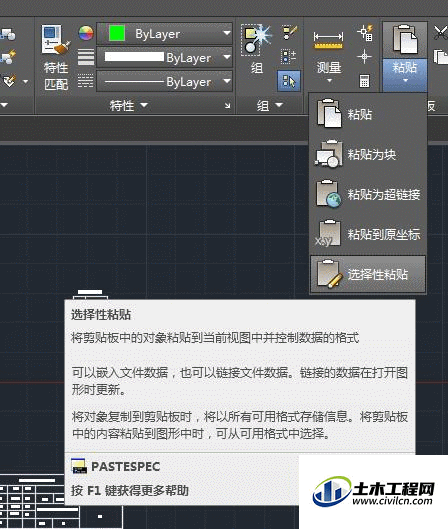Expand the Group (组) panel title

[x=269, y=106]
